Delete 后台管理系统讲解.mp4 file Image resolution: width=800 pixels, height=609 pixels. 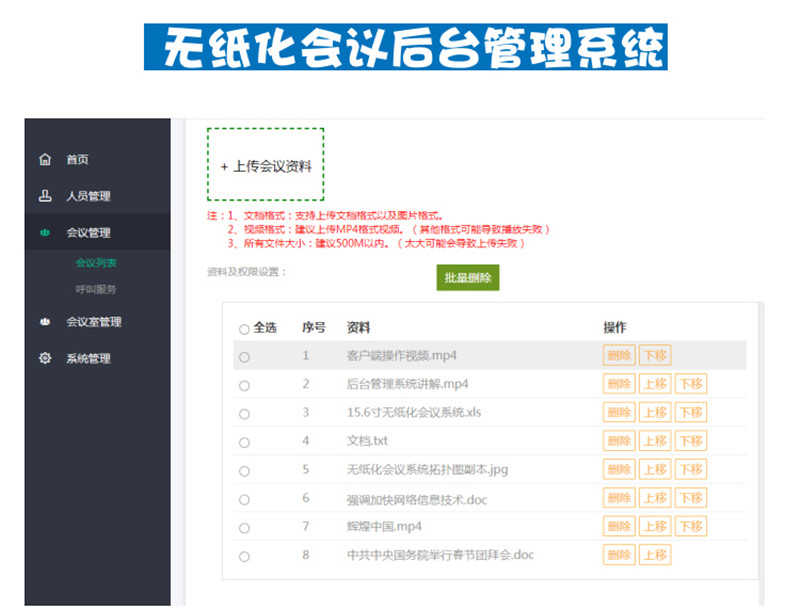tap(619, 384)
